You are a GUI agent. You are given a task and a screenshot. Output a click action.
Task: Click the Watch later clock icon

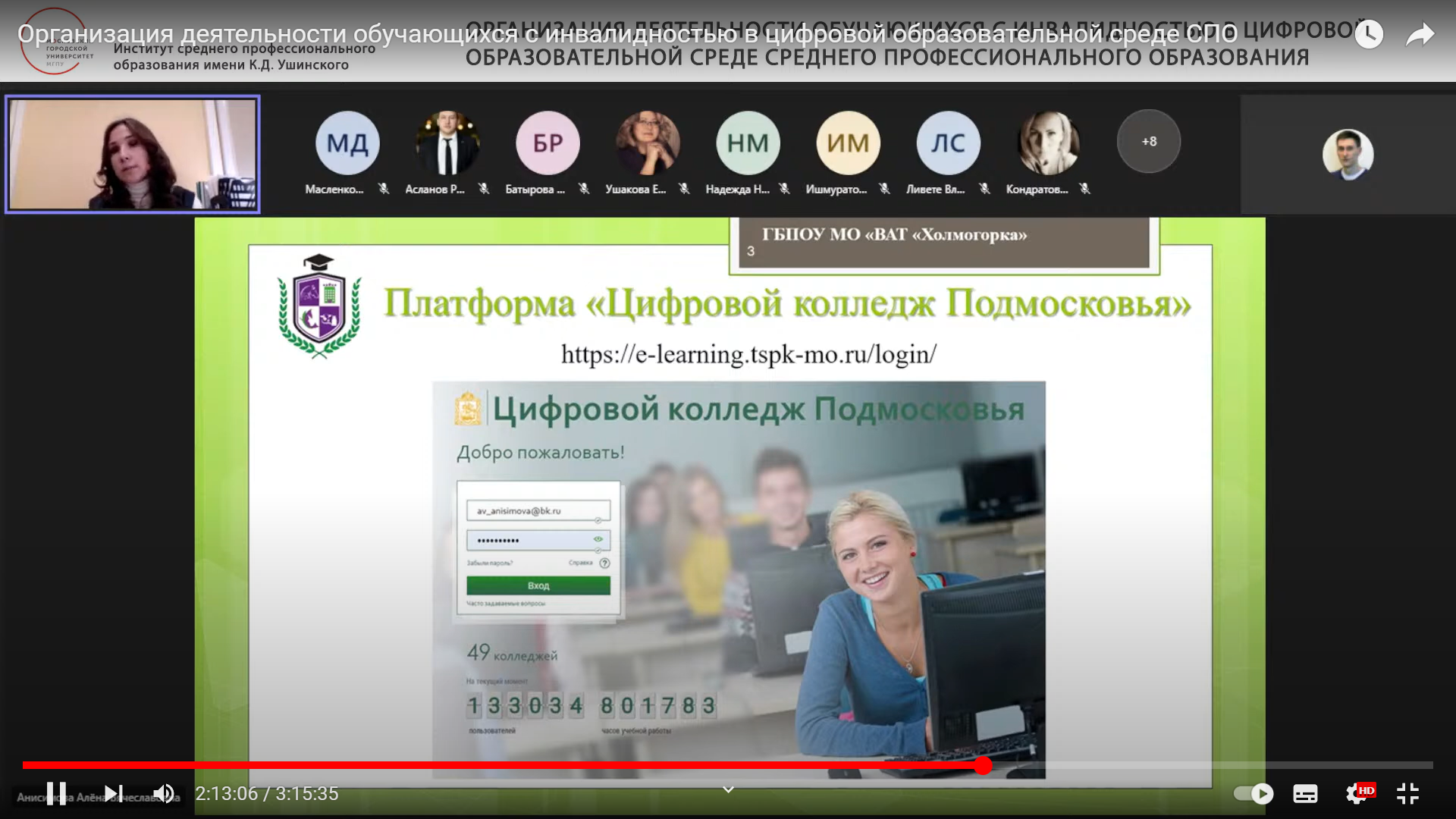tap(1369, 34)
